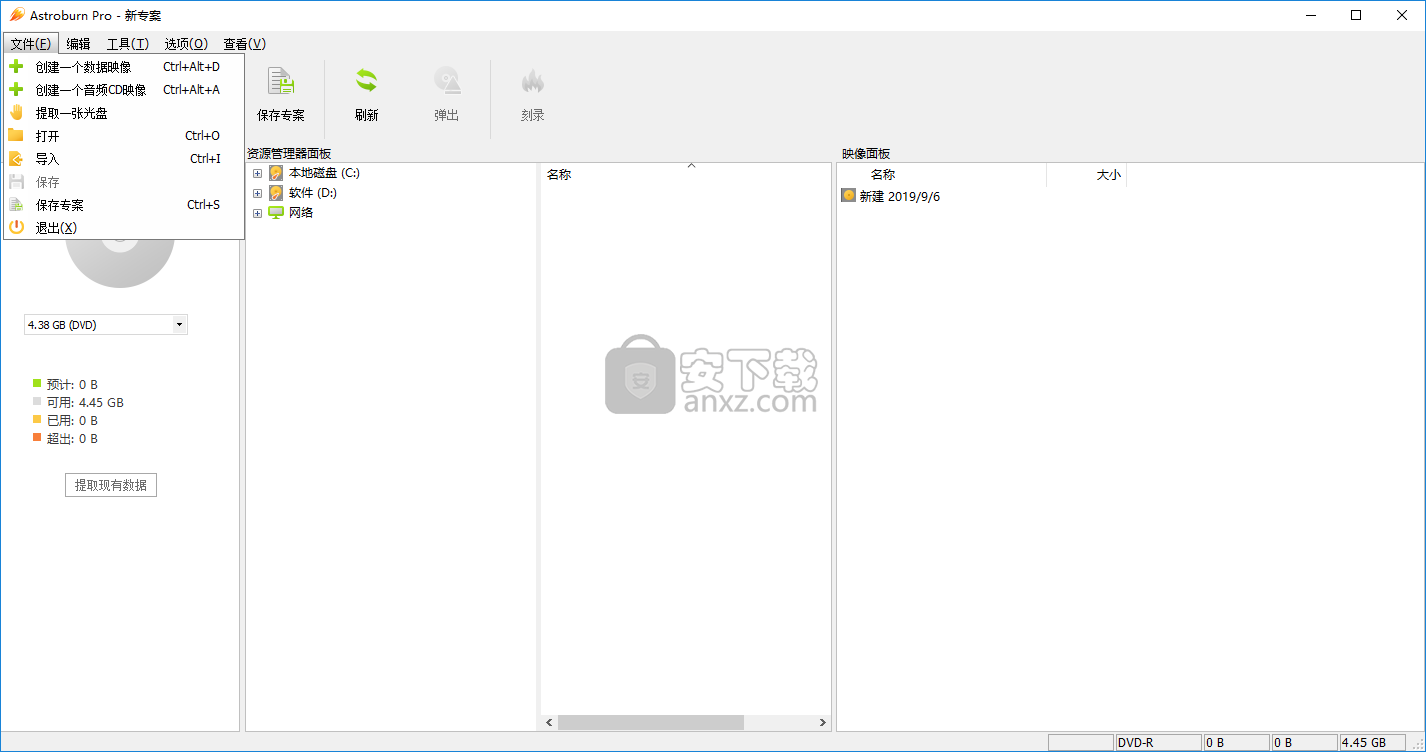This screenshot has width=1426, height=752.
Task: Click the 已用: 0 B text
Action: coord(72,420)
